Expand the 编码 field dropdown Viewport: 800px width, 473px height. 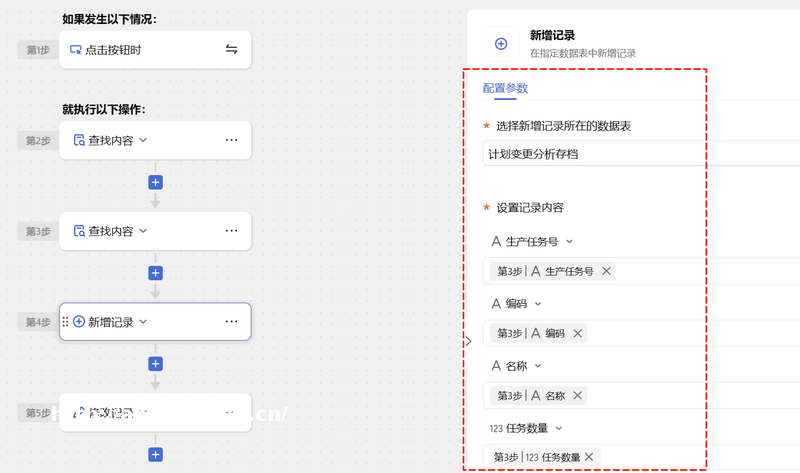click(x=537, y=303)
